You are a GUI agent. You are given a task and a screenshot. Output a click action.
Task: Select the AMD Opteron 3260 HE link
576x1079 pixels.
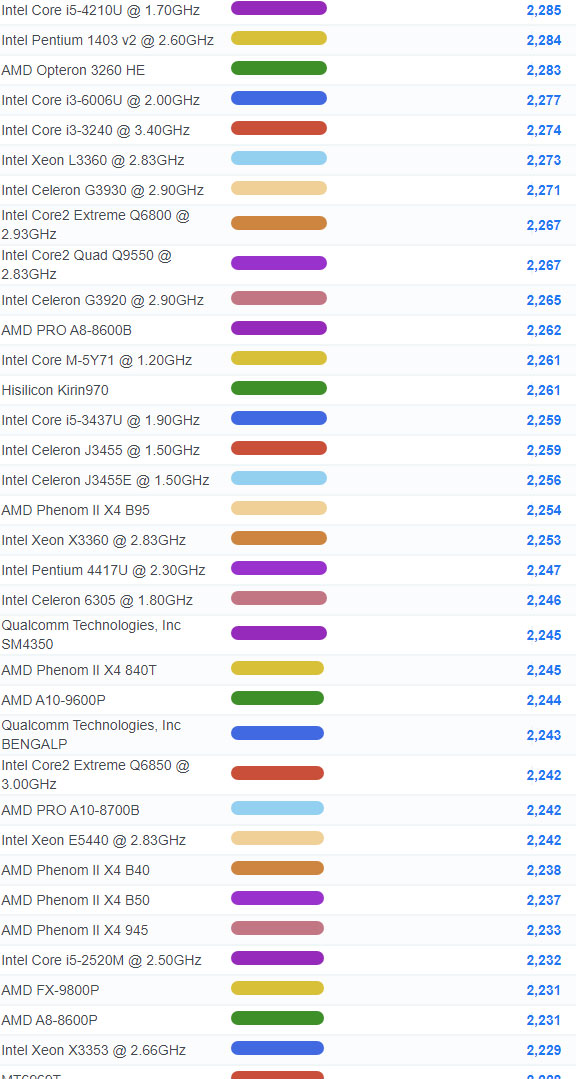[73, 70]
